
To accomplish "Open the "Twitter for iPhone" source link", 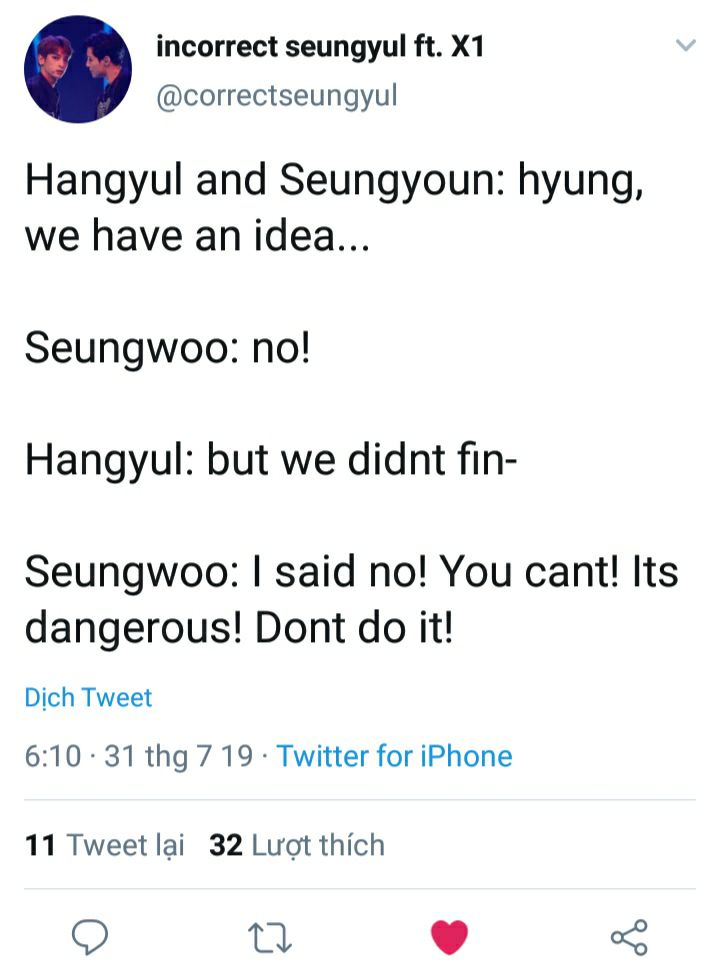I will (x=394, y=755).
